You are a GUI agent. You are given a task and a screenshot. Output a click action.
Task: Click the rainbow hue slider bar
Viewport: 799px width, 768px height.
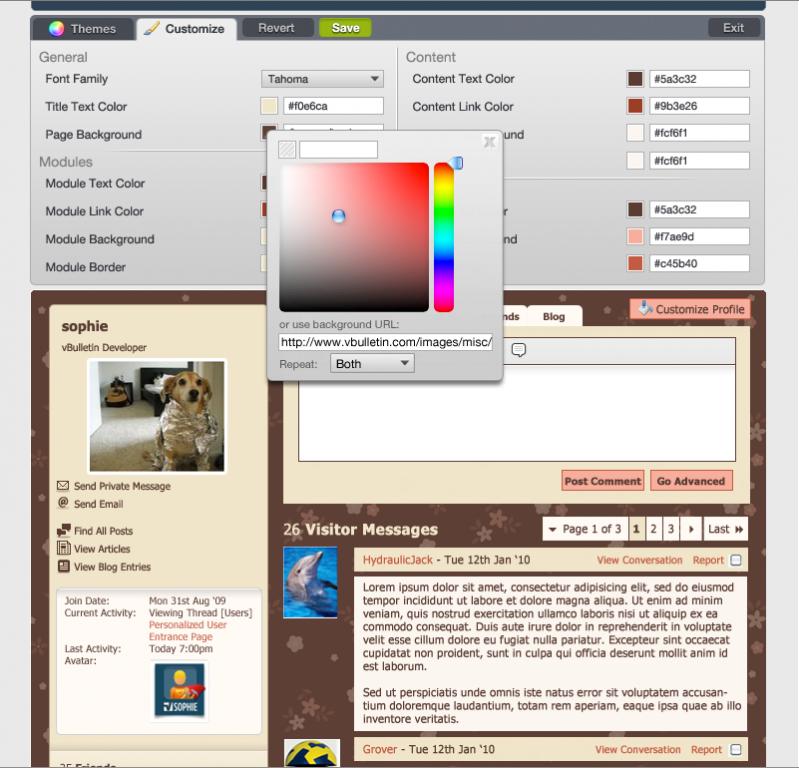[x=443, y=237]
